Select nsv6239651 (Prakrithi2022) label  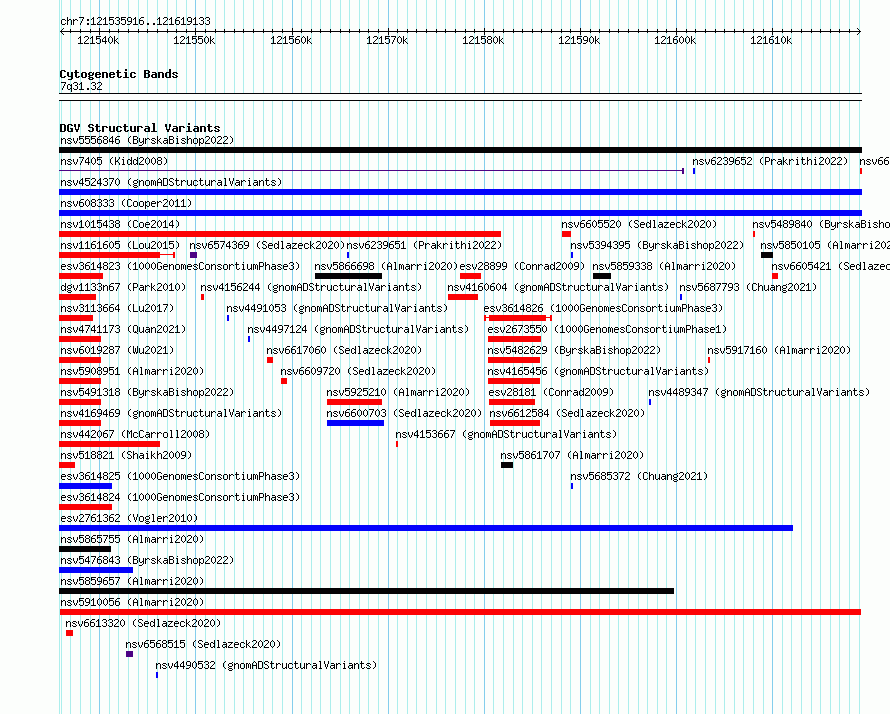[x=425, y=245]
